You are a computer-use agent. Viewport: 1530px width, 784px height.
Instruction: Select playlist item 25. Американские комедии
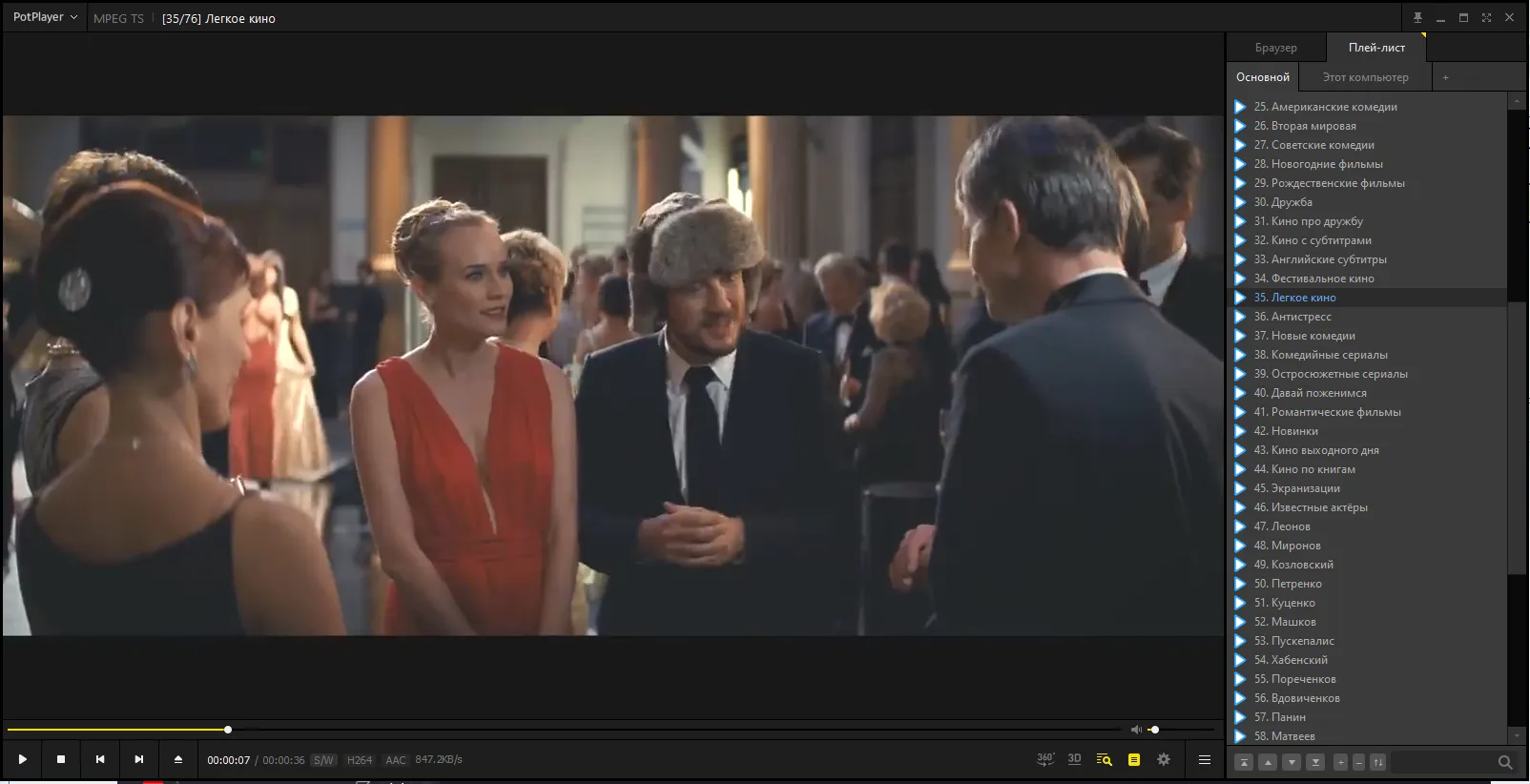[x=1368, y=107]
